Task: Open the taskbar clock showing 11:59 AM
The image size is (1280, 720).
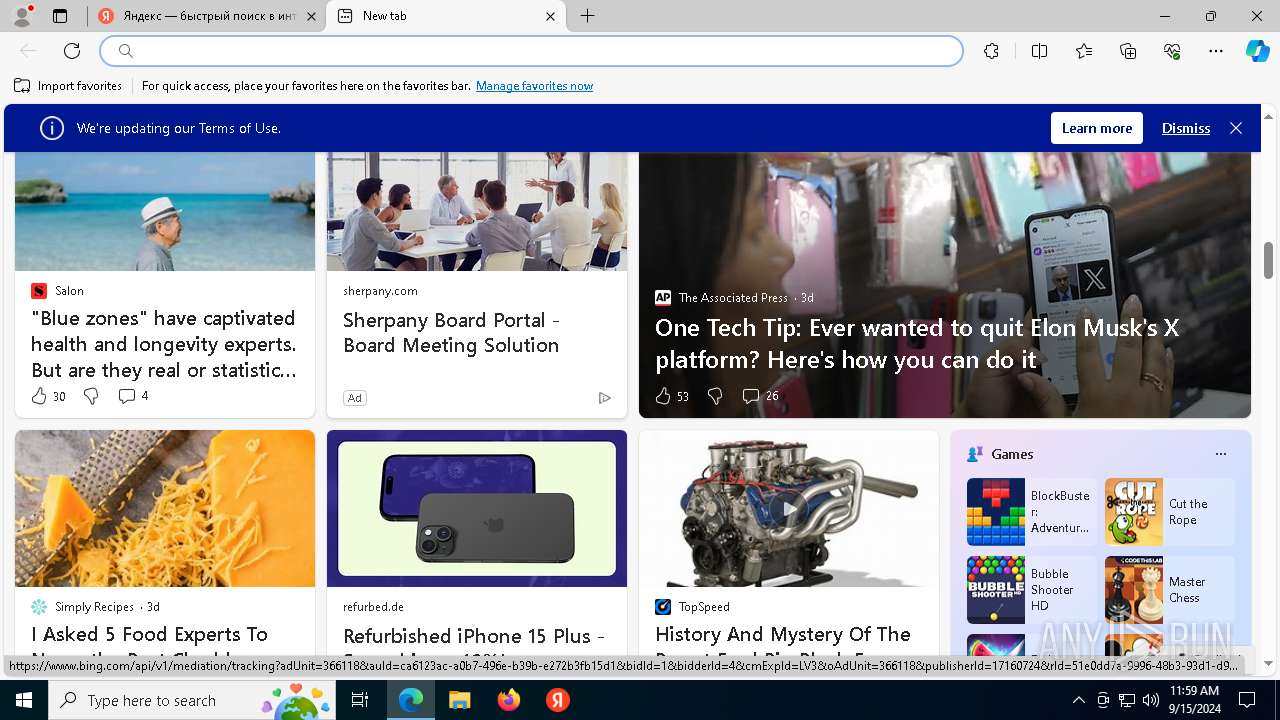Action: [x=1194, y=700]
